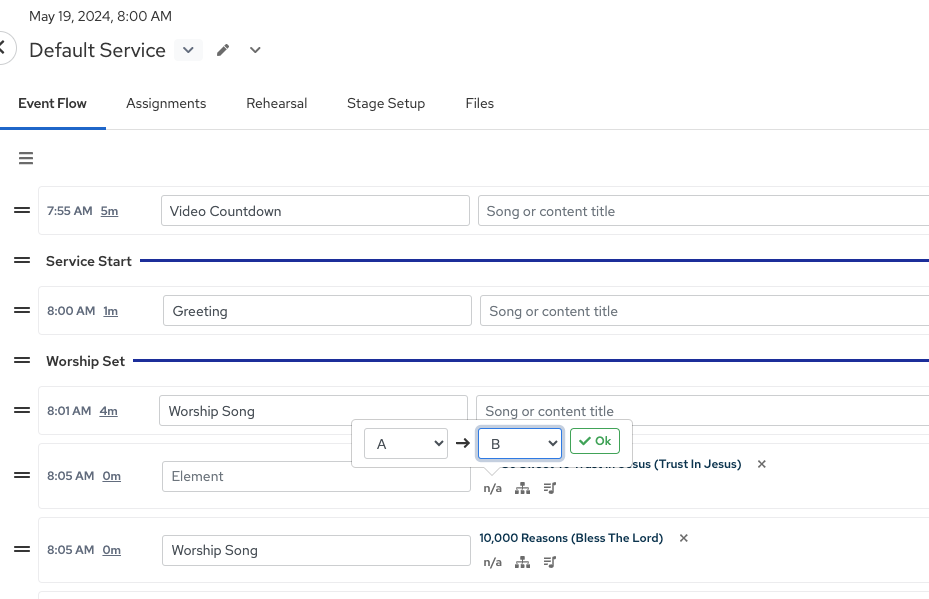Image resolution: width=929 pixels, height=599 pixels.
Task: Expand the chevron right of the pencil icon
Action: point(255,50)
